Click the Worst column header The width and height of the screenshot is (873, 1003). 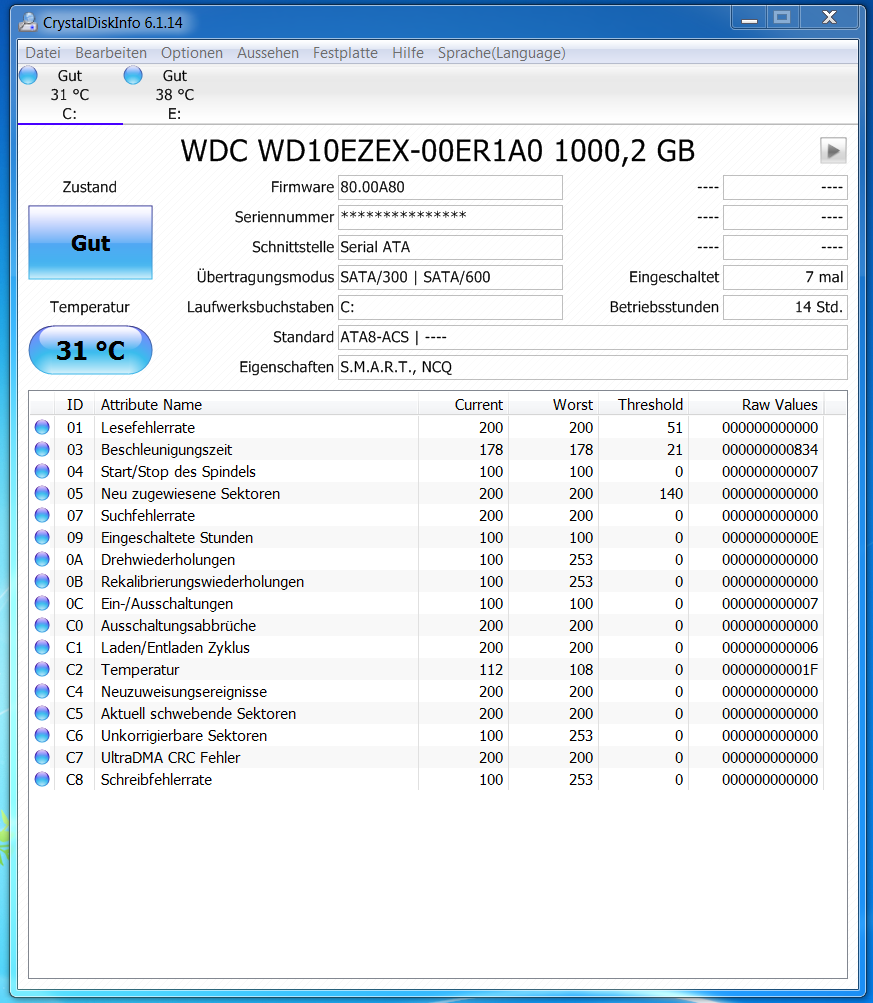(x=554, y=404)
